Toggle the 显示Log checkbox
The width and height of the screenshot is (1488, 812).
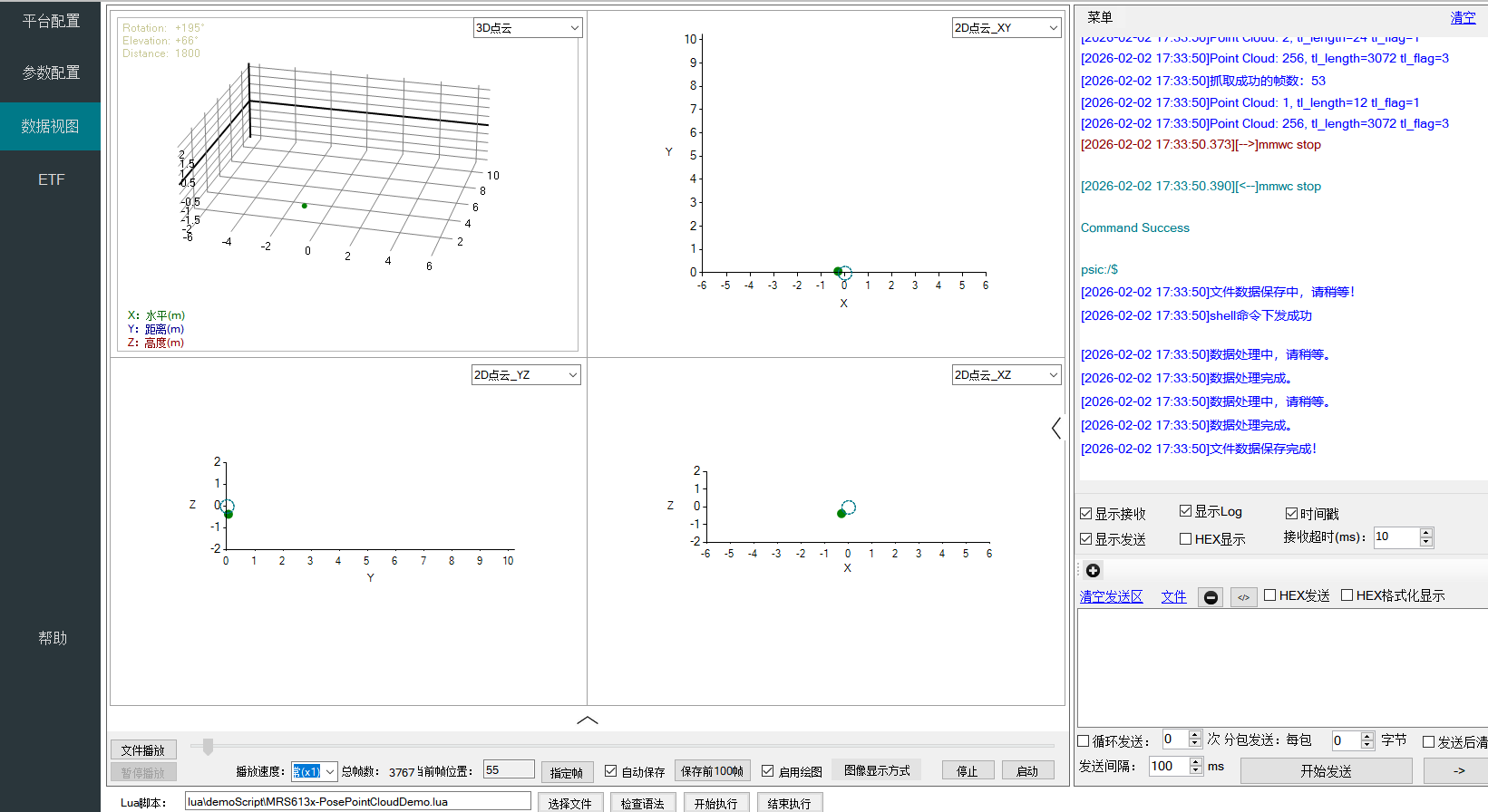tap(1185, 511)
